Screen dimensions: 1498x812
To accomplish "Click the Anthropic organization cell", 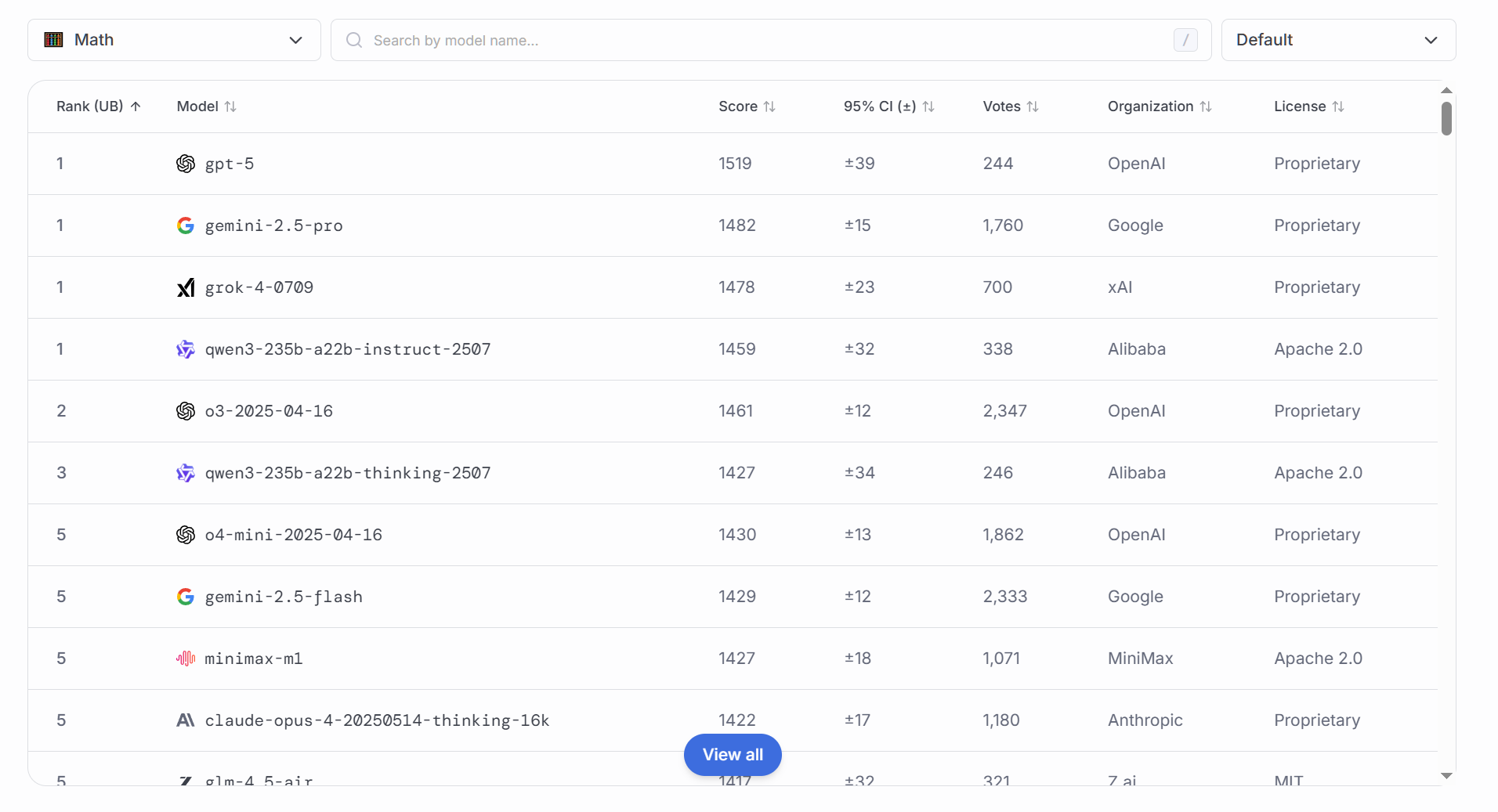I will 1145,720.
